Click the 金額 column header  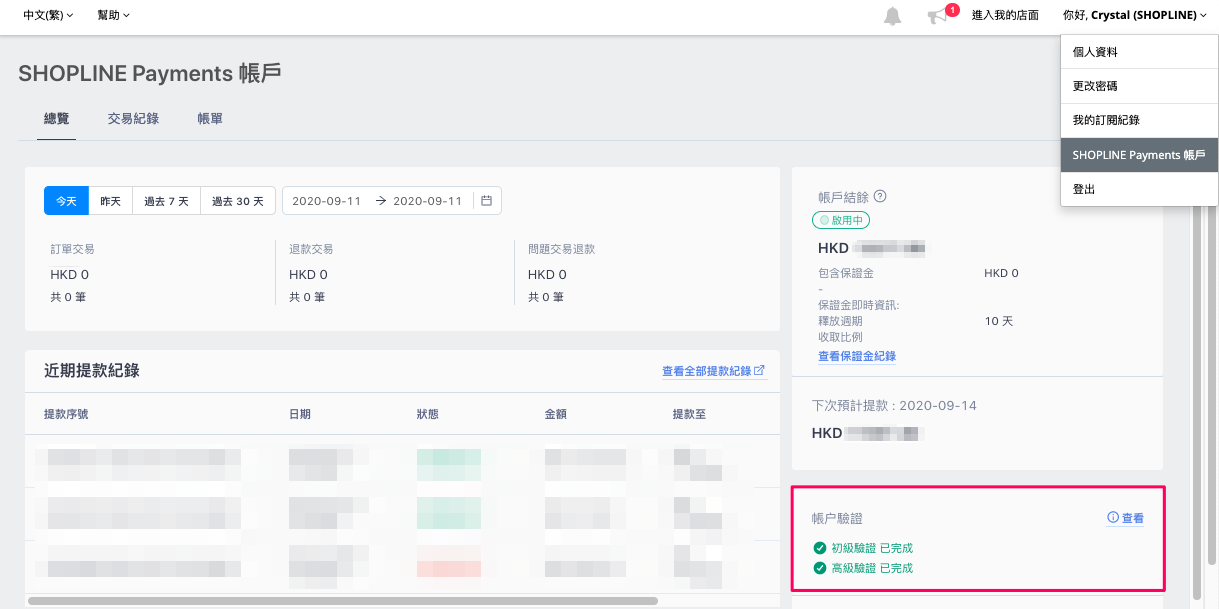pyautogui.click(x=556, y=414)
